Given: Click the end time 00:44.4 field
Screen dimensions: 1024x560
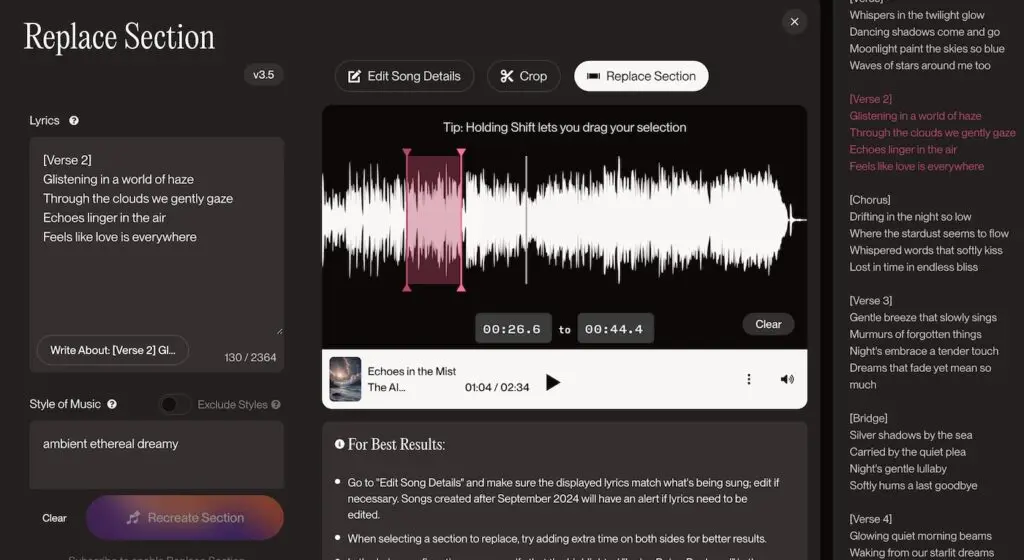Looking at the screenshot, I should [615, 329].
